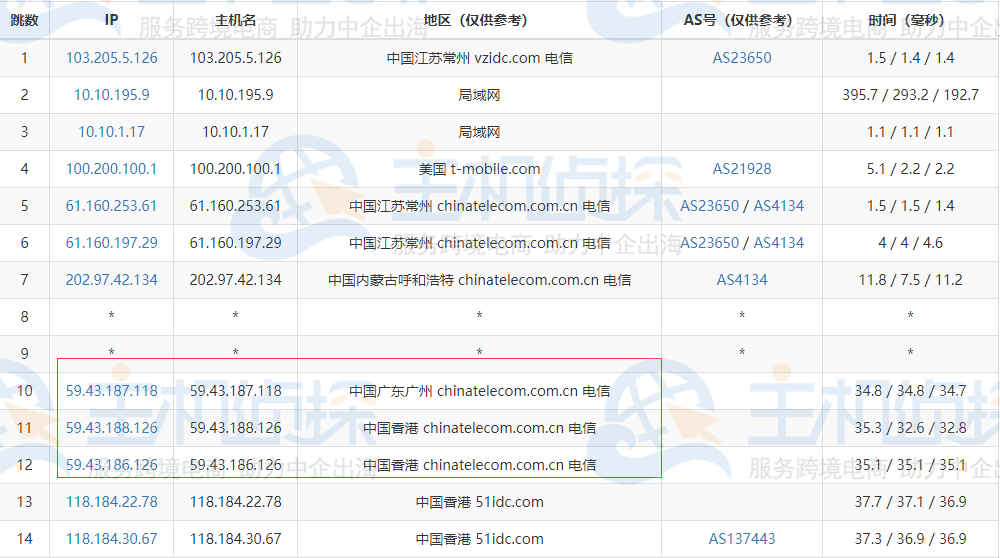Open IP link 202.97.42.134
The image size is (1000, 558).
pos(112,280)
